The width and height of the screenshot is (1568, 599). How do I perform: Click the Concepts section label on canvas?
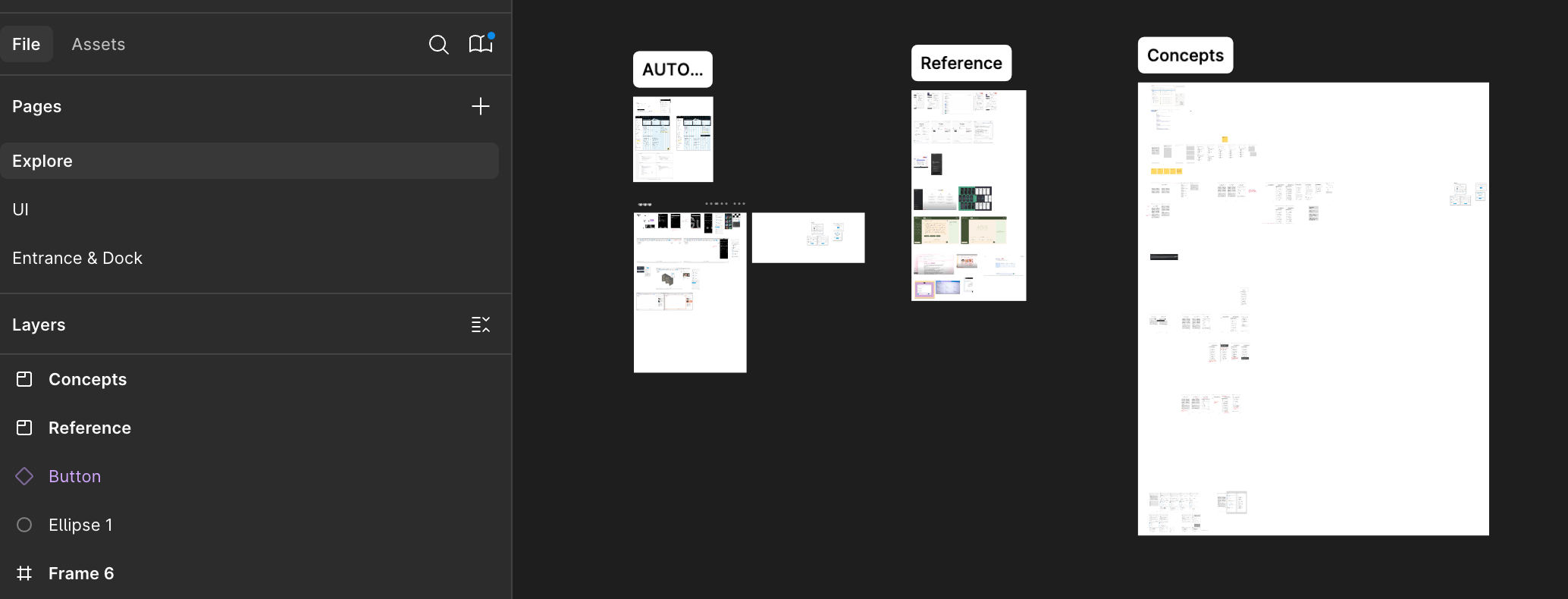(1185, 55)
